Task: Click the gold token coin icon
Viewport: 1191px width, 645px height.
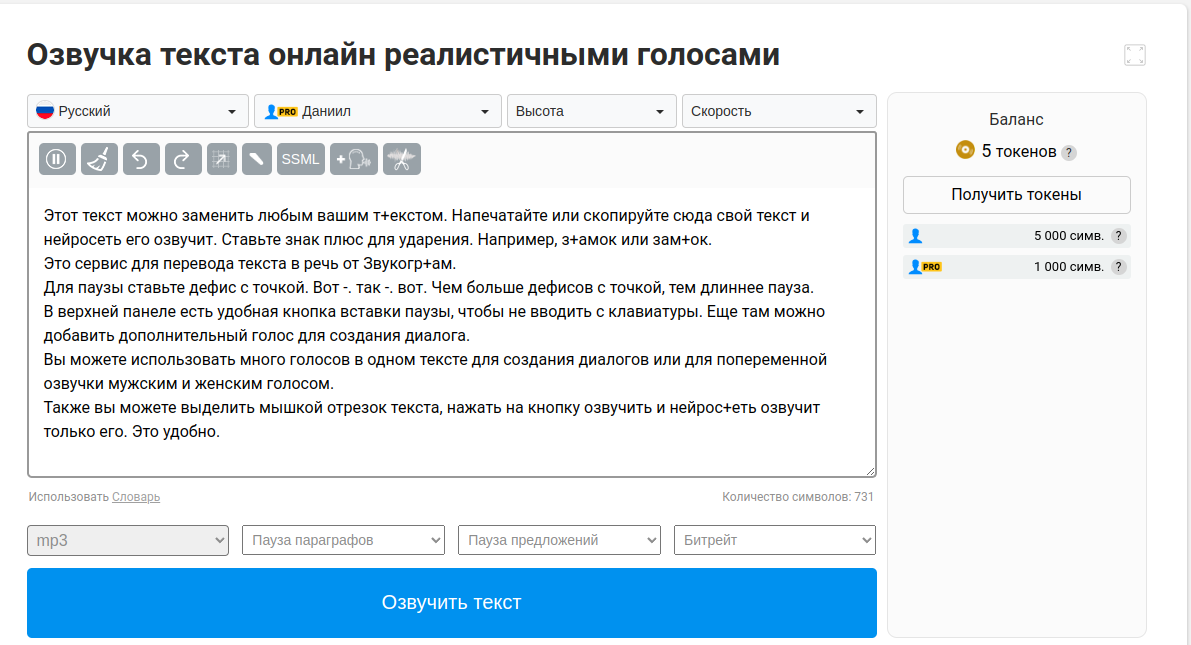Action: (x=965, y=150)
